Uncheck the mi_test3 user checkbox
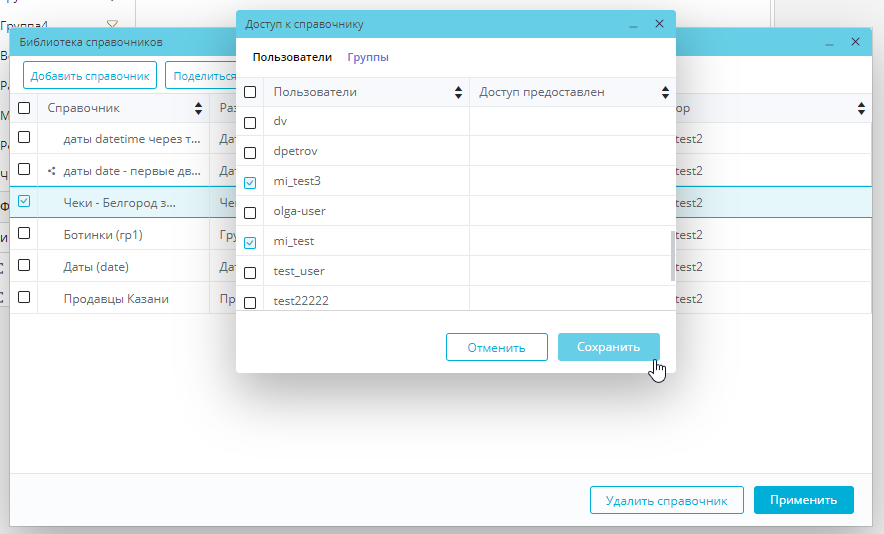This screenshot has height=534, width=884. point(250,182)
